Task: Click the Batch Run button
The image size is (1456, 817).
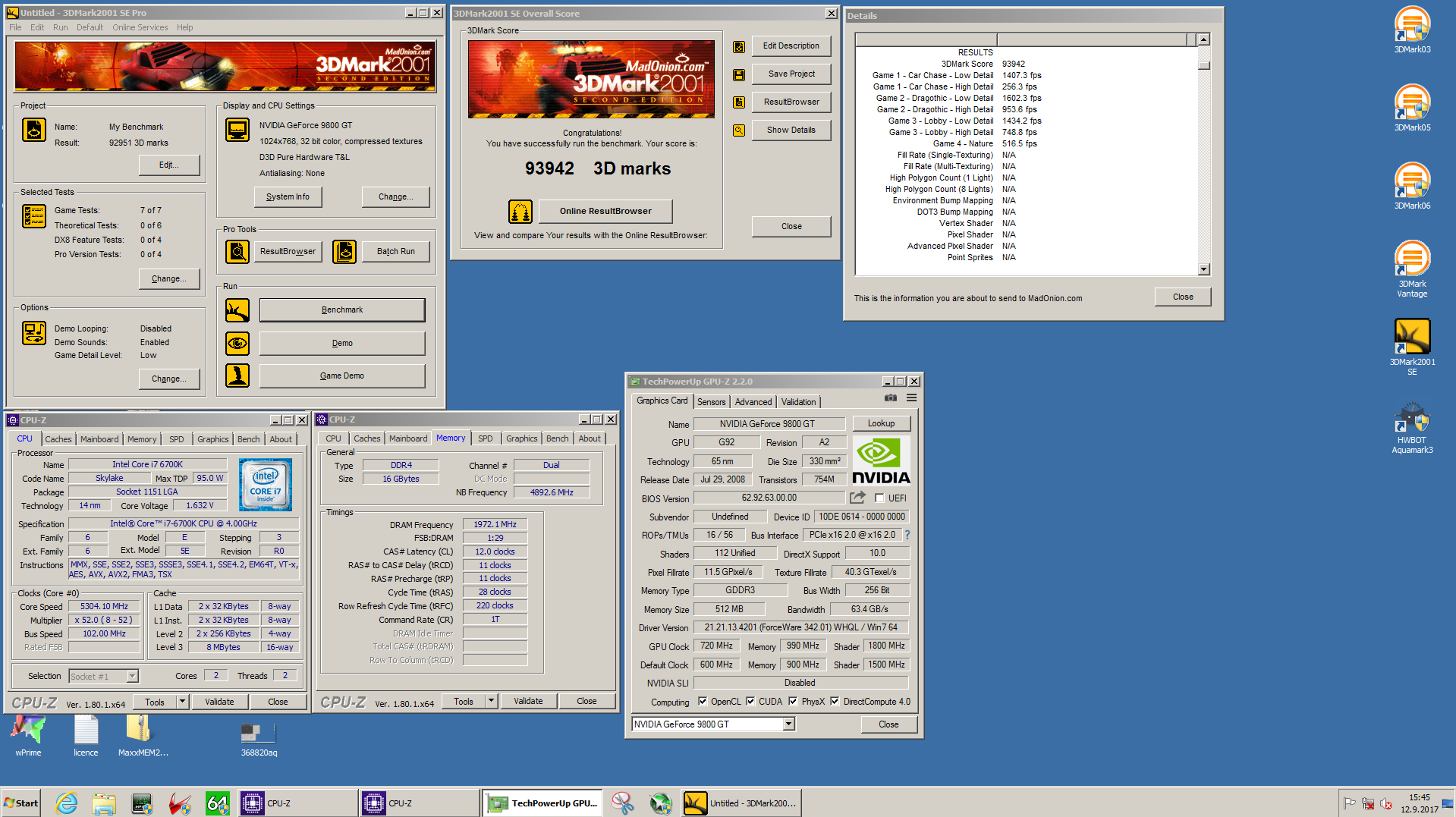Action: pyautogui.click(x=396, y=252)
